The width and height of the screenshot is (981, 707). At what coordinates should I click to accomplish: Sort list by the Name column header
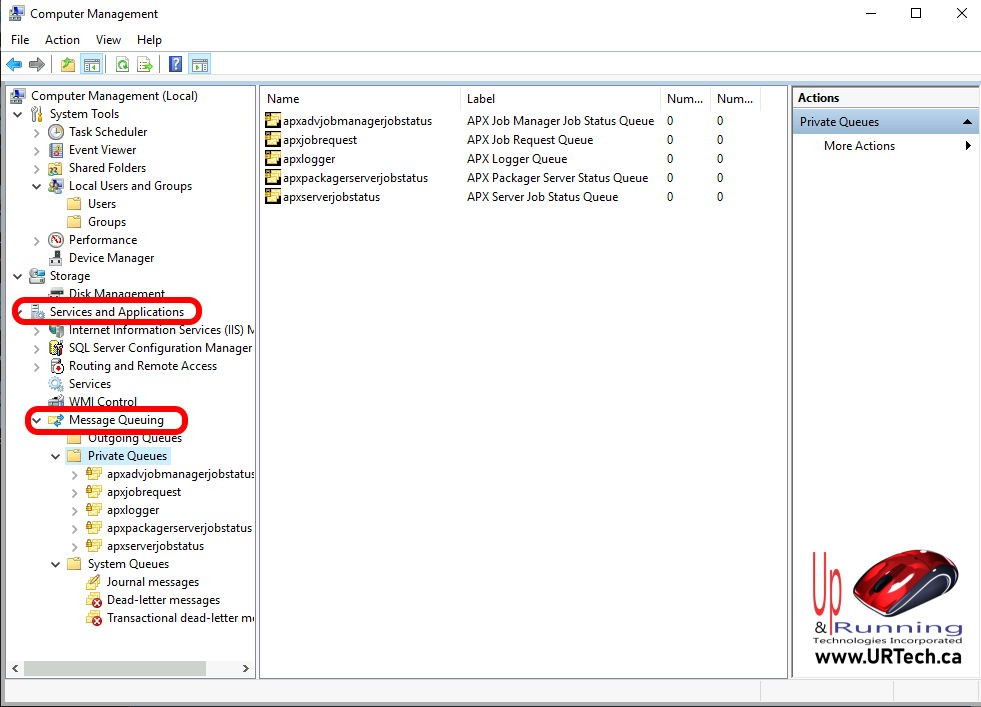[x=360, y=99]
